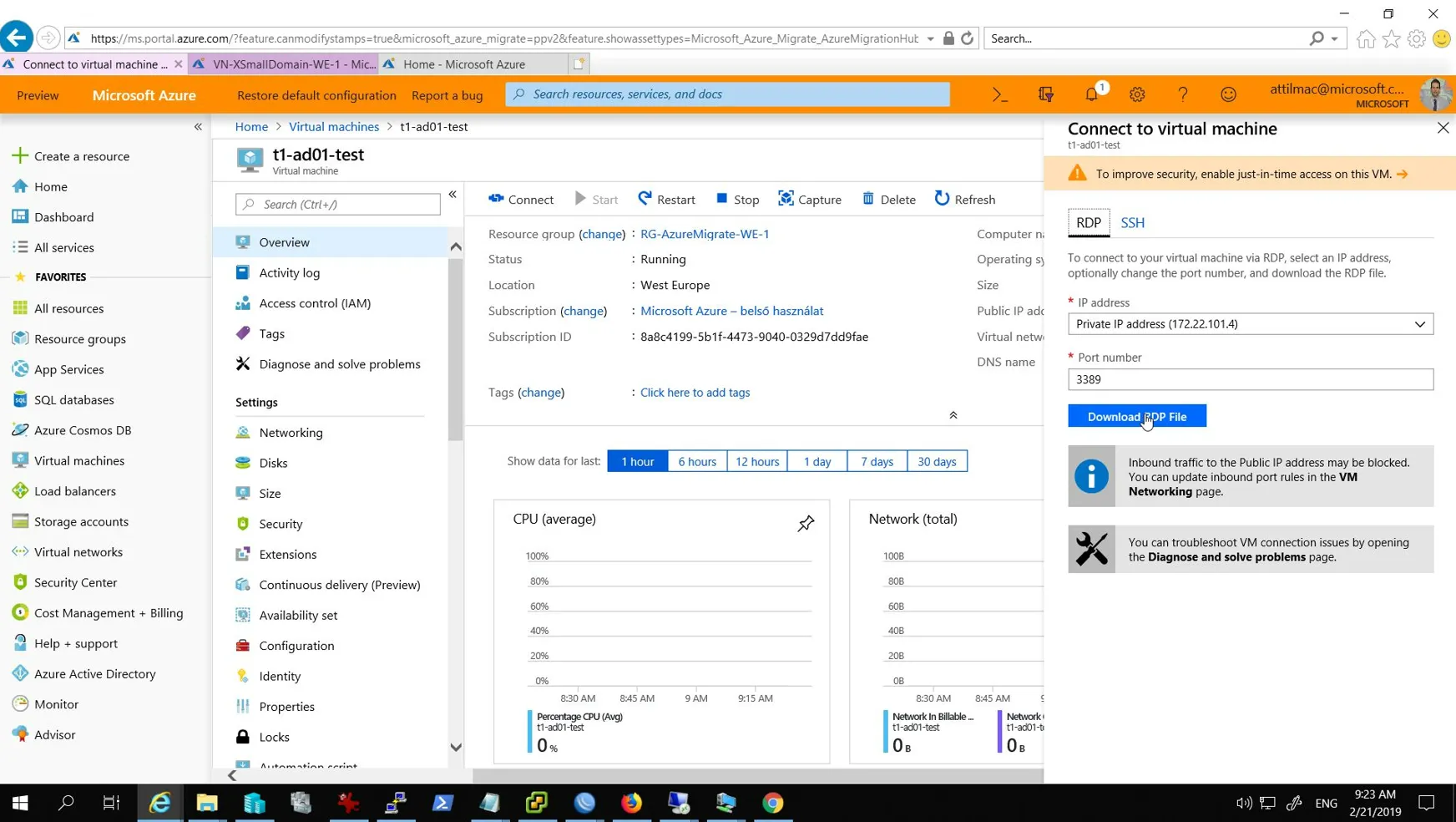
Task: Pin the CPU (average) chart
Action: click(x=806, y=524)
